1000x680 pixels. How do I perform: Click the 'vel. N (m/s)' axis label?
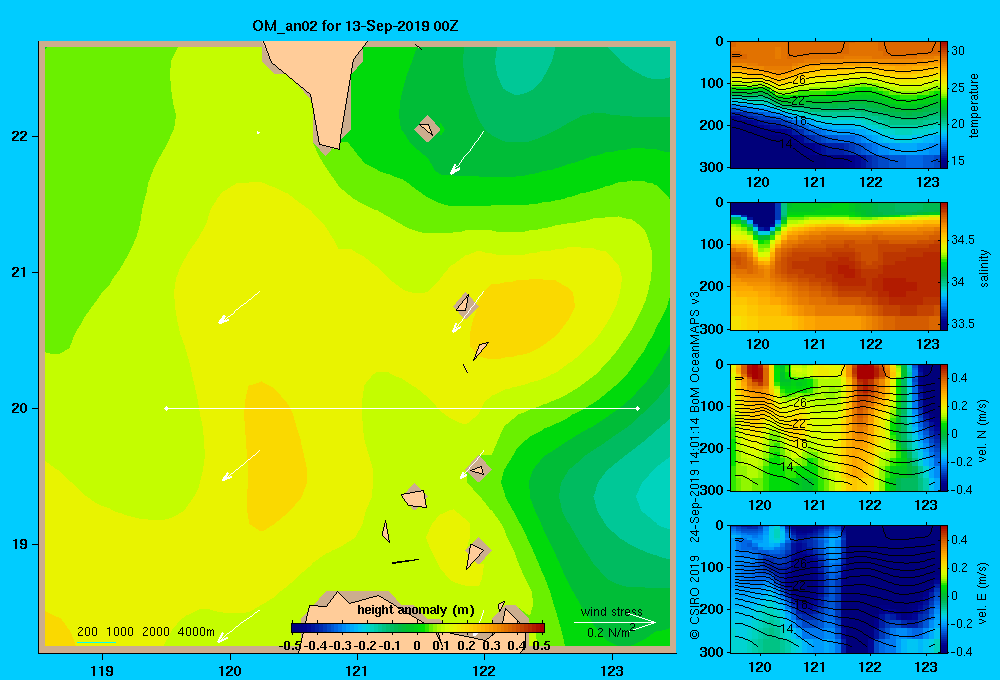983,431
